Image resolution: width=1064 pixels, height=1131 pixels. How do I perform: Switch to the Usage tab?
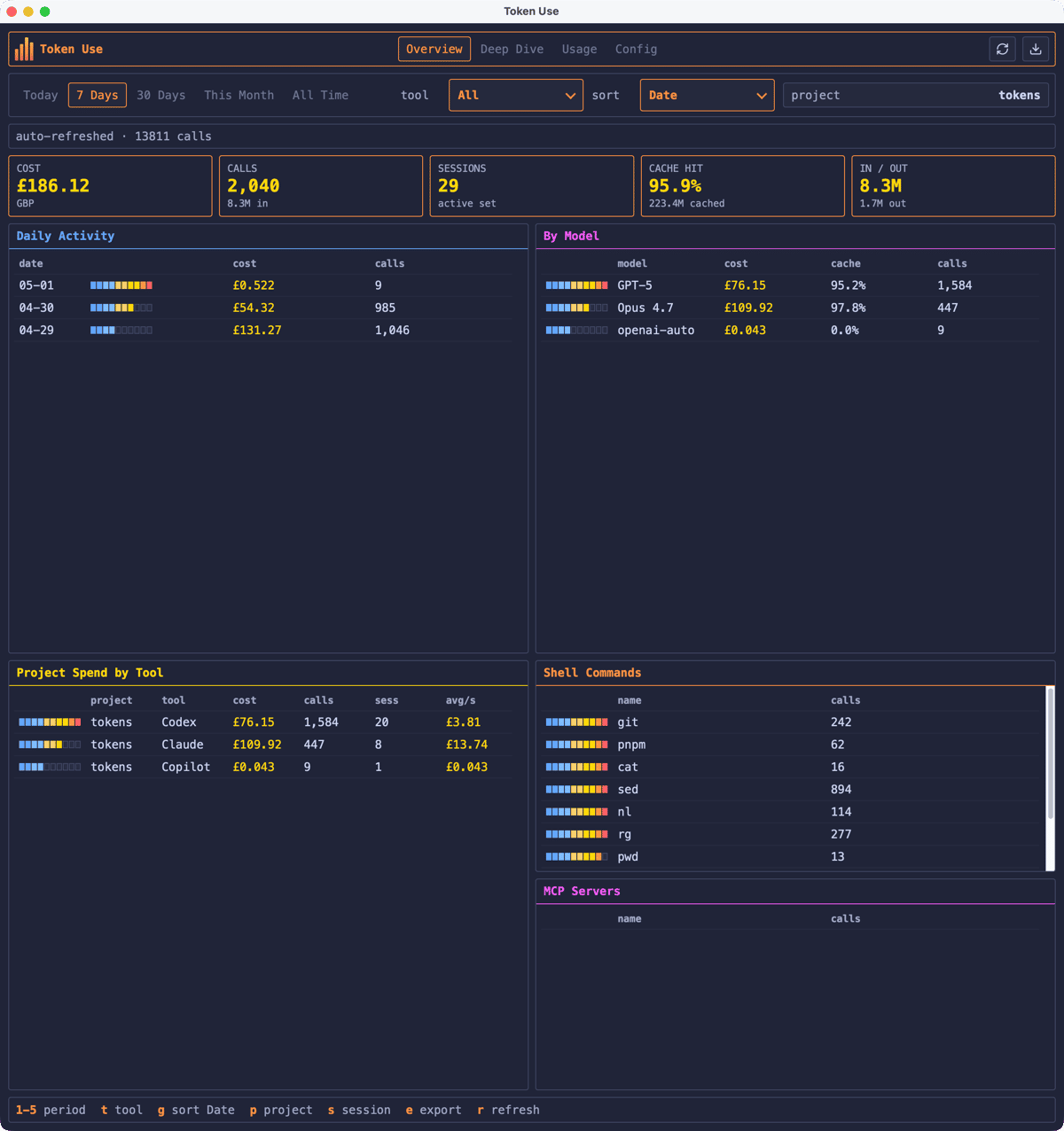[579, 50]
